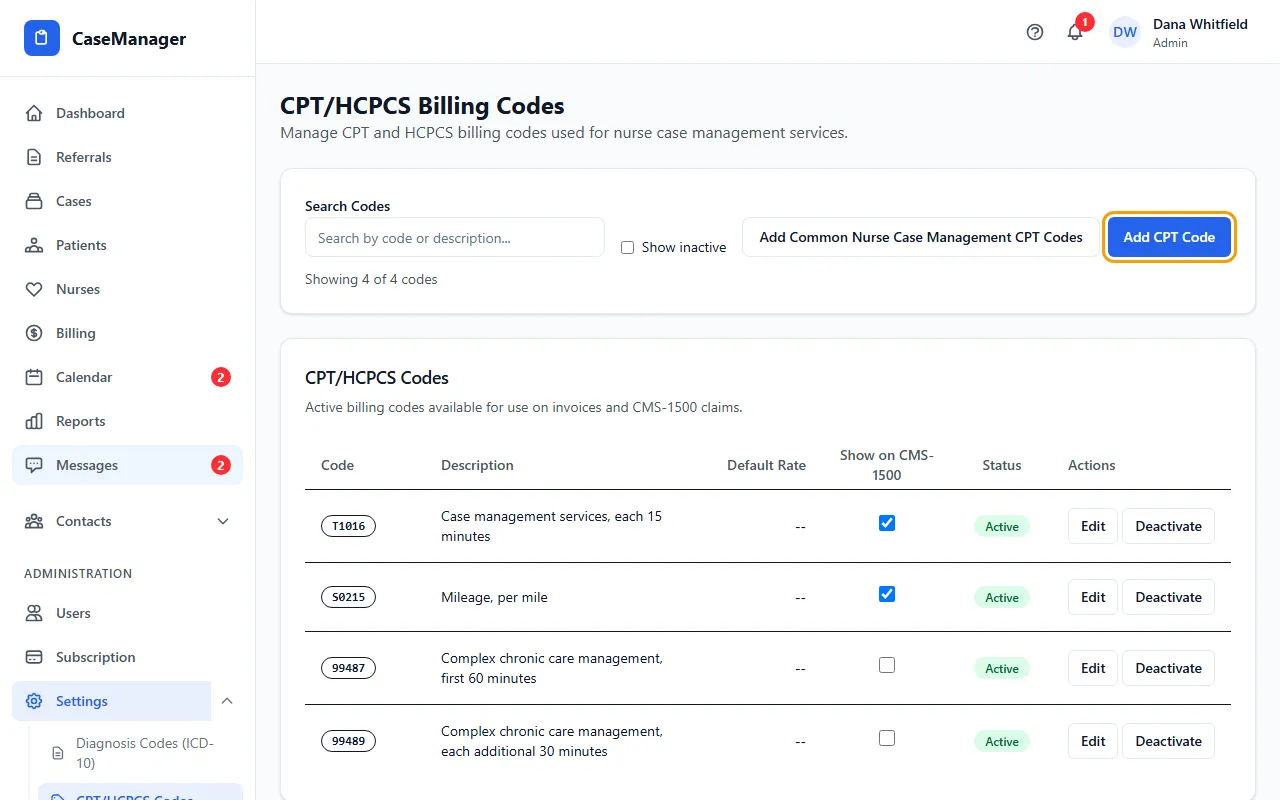Uncheck Show on CMS-1500 for T1016
This screenshot has height=800, width=1280.
(887, 523)
